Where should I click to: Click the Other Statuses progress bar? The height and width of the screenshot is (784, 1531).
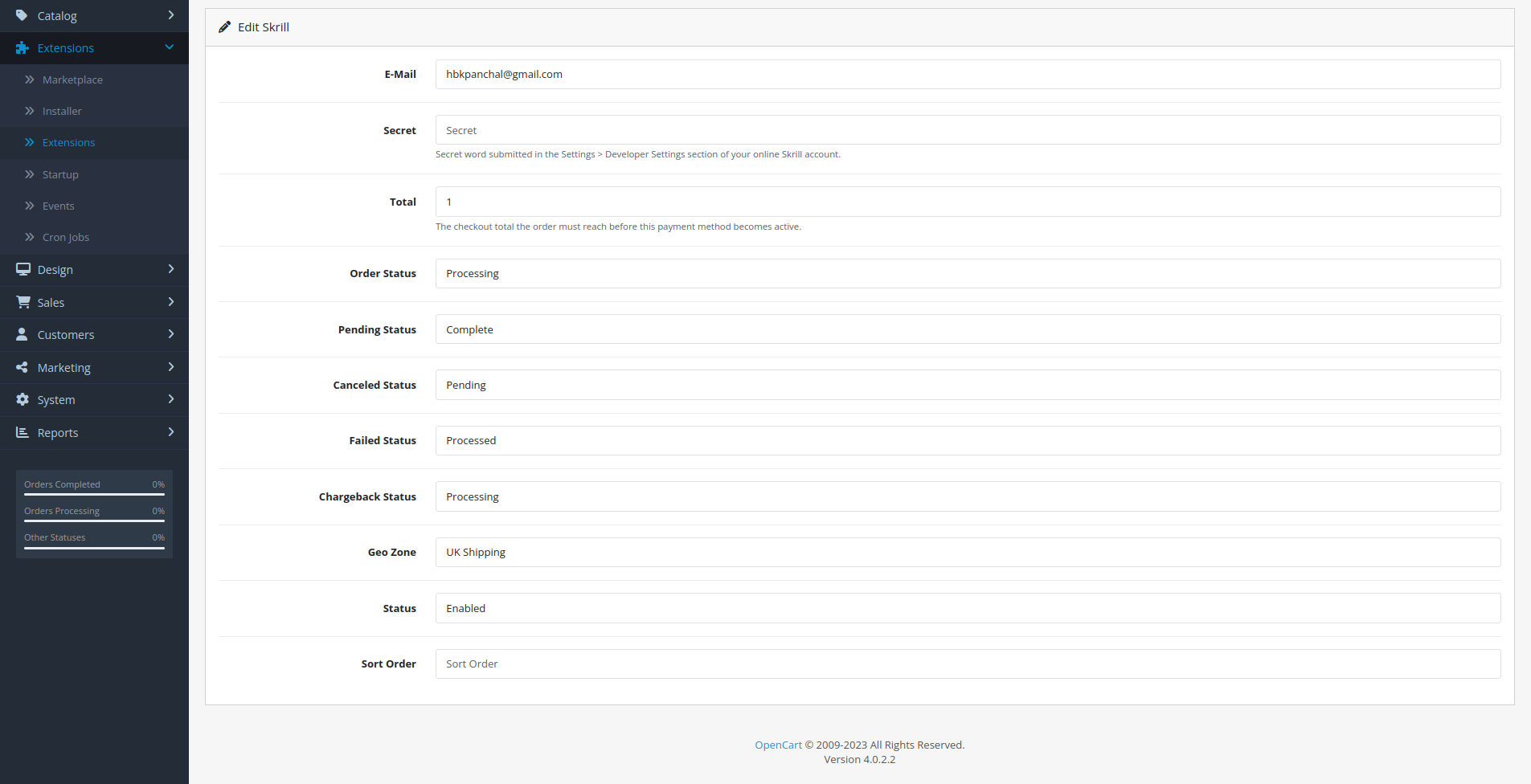click(94, 548)
